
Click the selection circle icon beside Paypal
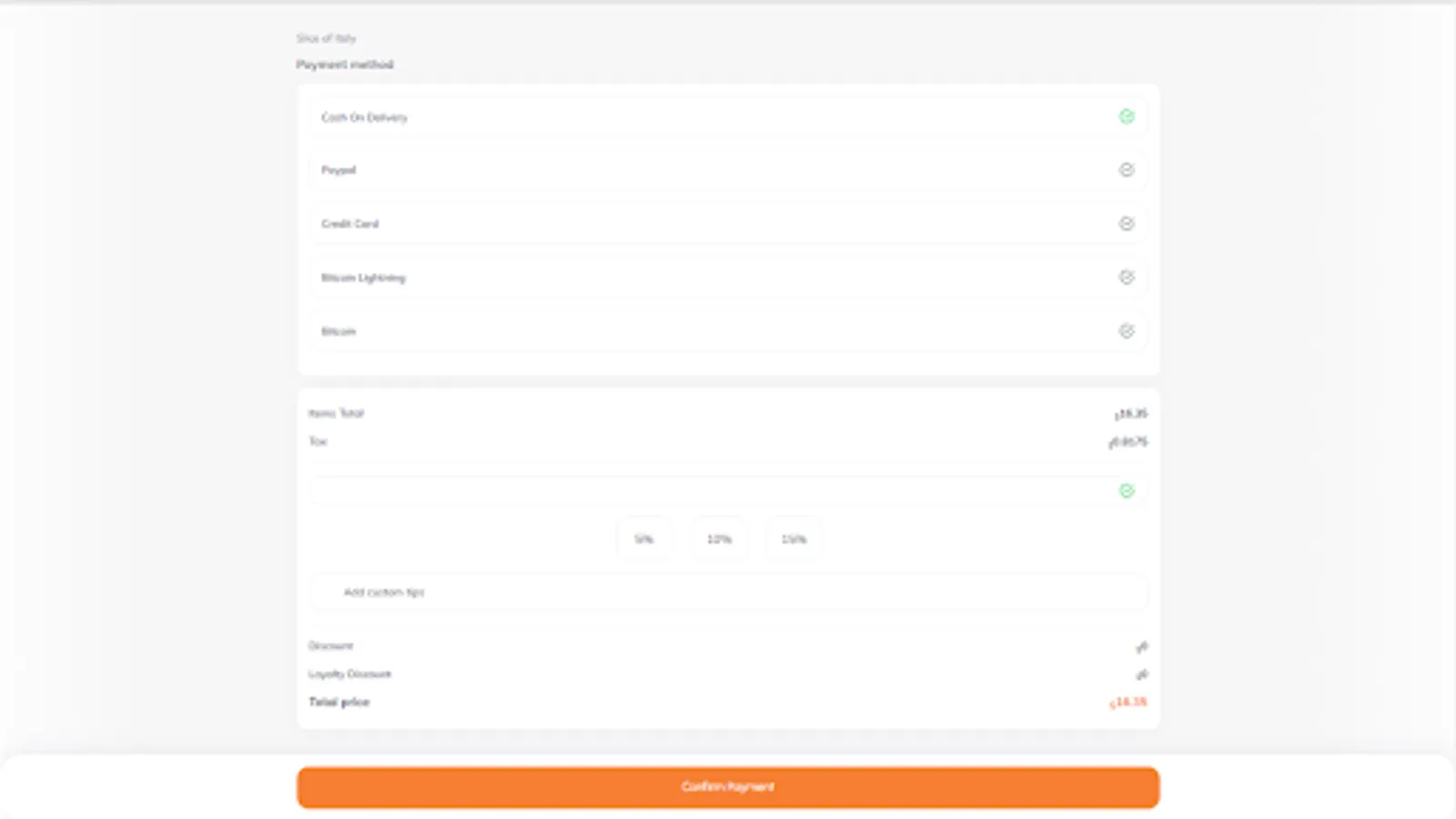pos(1127,169)
